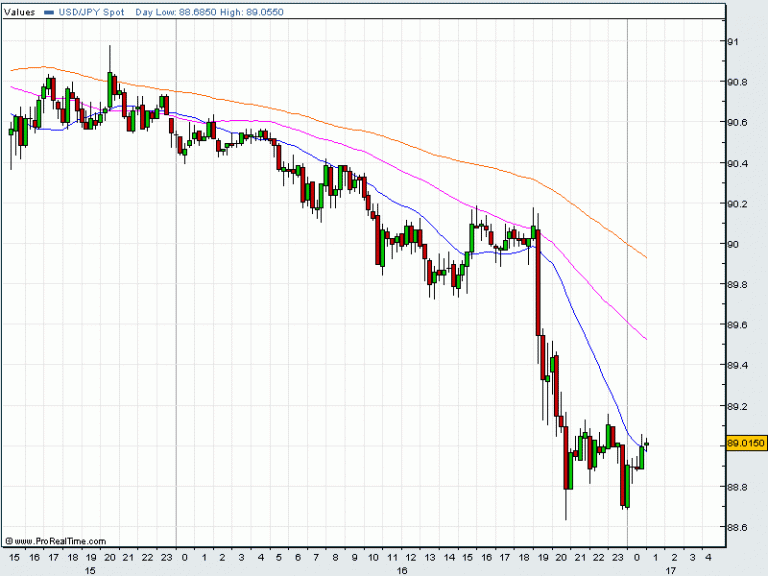Click the Day Low/High readout text
768x576 pixels.
tap(201, 11)
